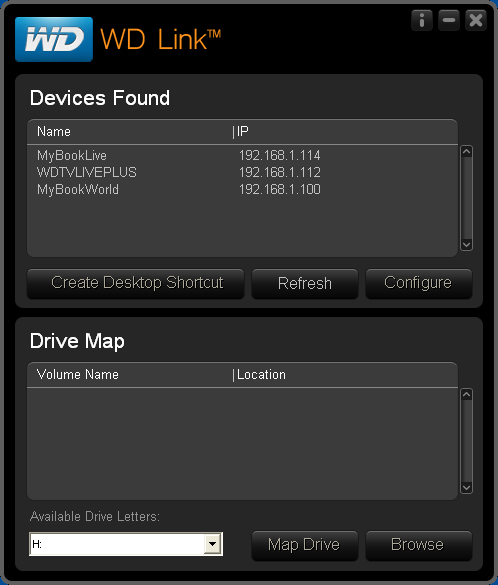
Task: Click the Location column header
Action: 261,375
